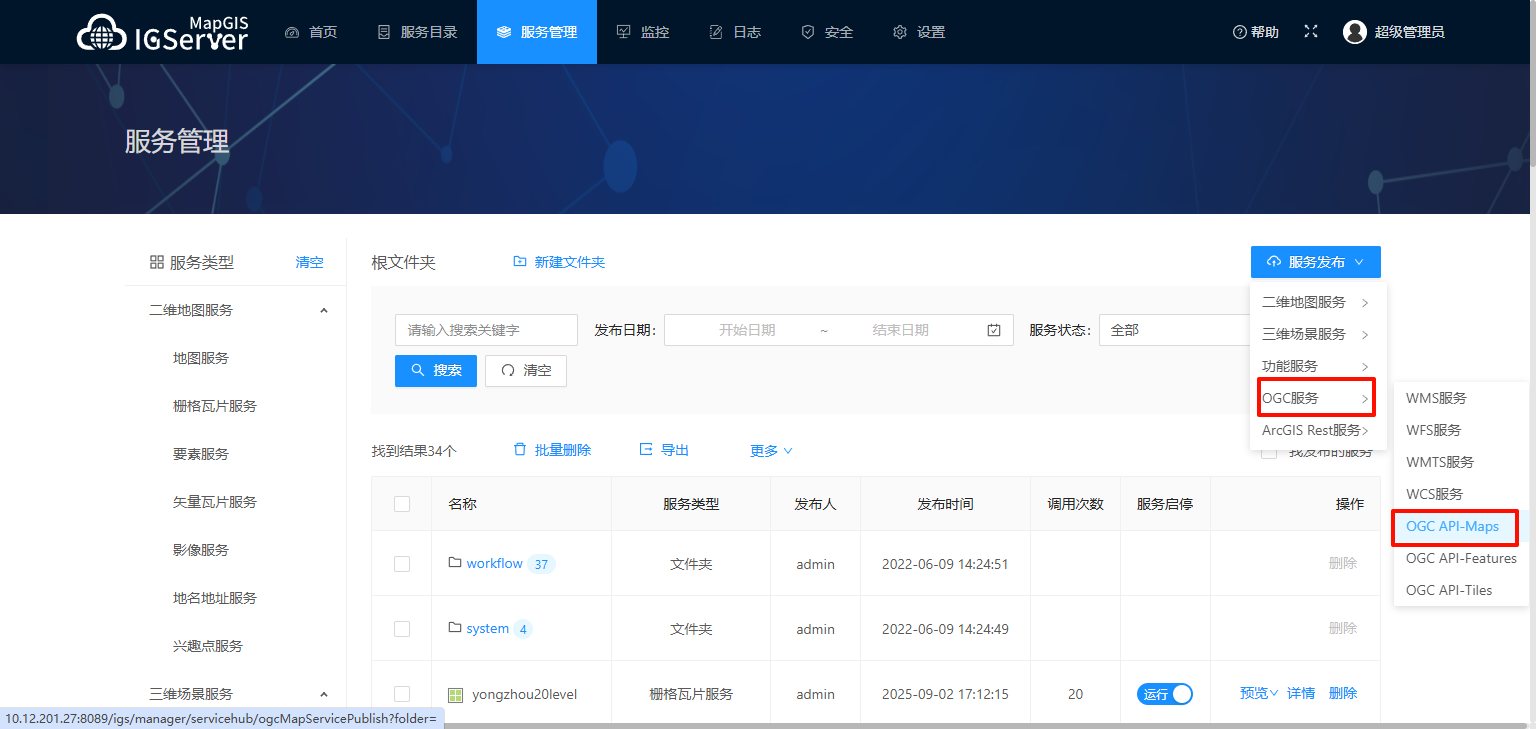Image resolution: width=1536 pixels, height=729 pixels.
Task: Toggle the yongzhou20level running switch
Action: pyautogui.click(x=1164, y=694)
